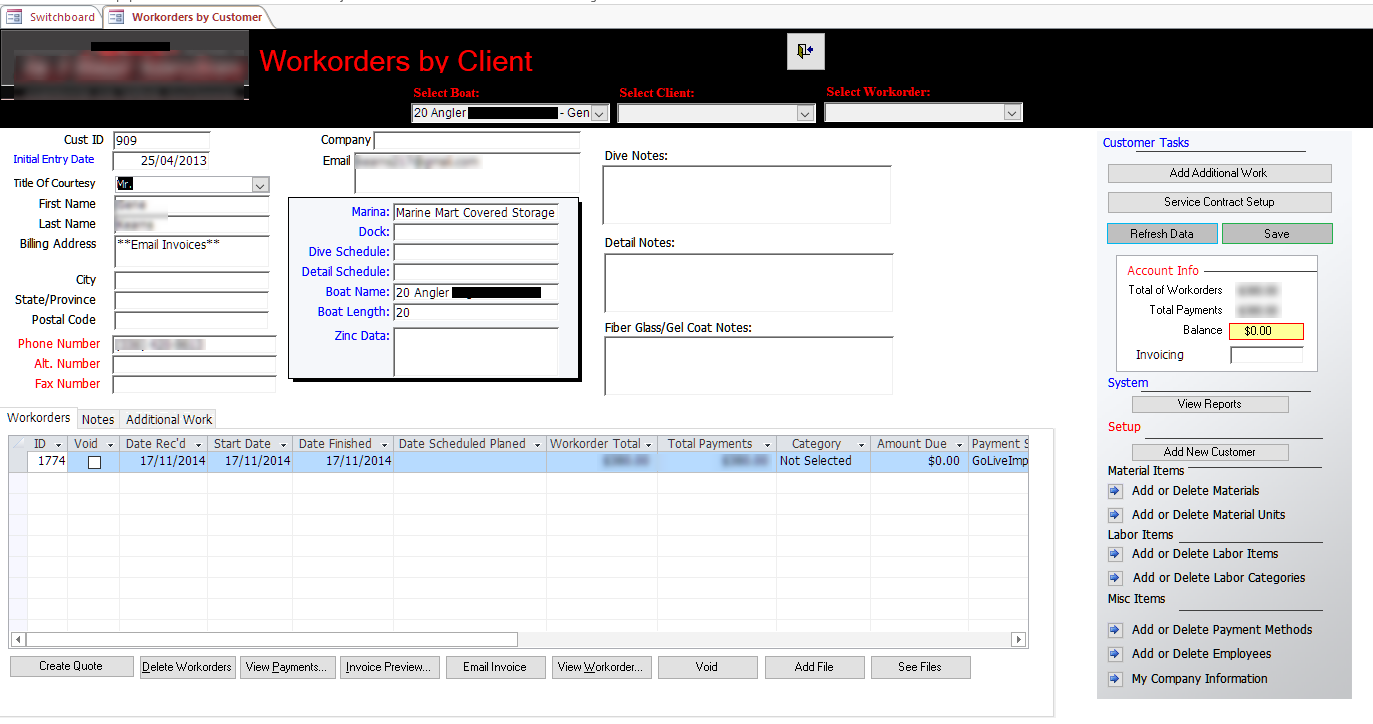Click arrow icon beside Add or Delete Employees

(x=1116, y=654)
